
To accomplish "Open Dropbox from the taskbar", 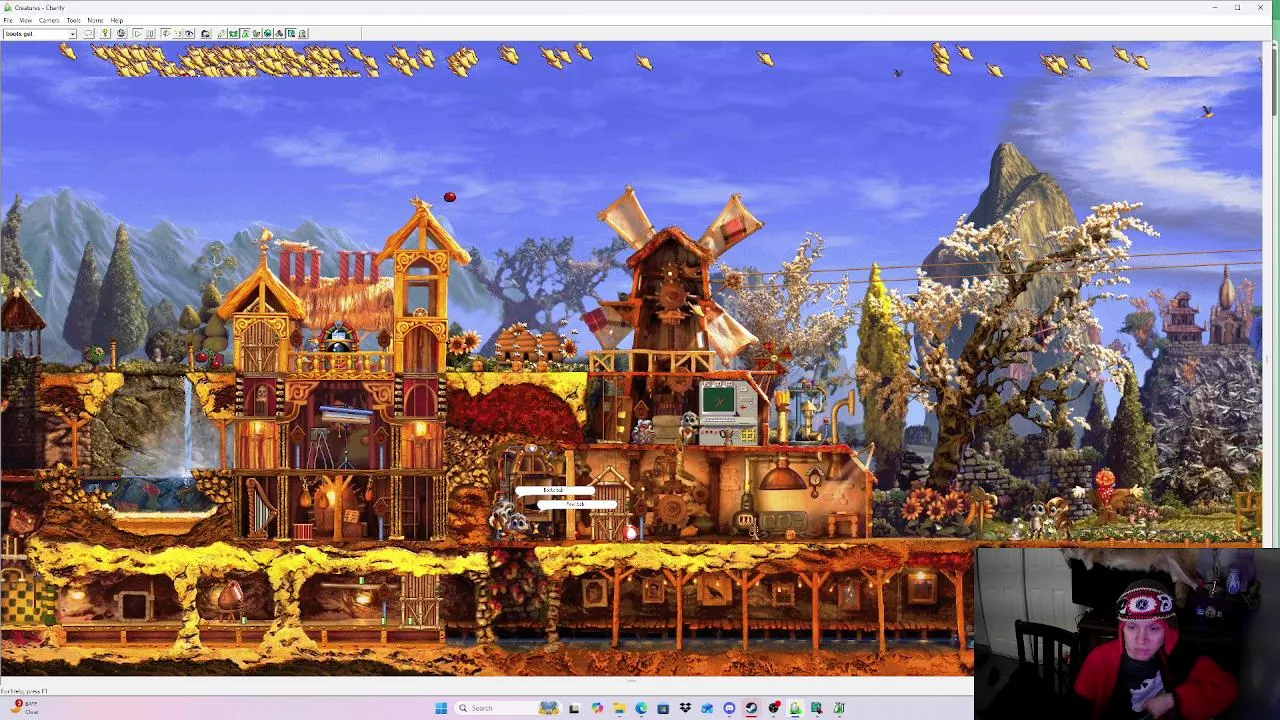I will pos(685,708).
